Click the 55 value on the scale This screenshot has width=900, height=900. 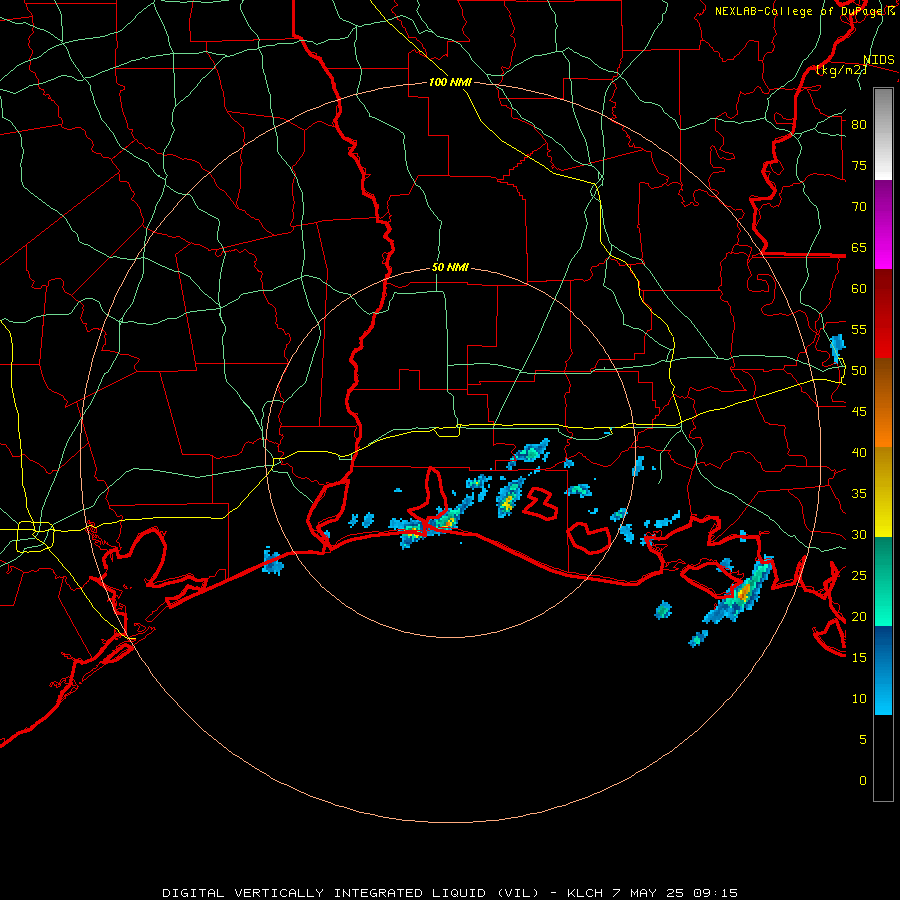coord(859,329)
